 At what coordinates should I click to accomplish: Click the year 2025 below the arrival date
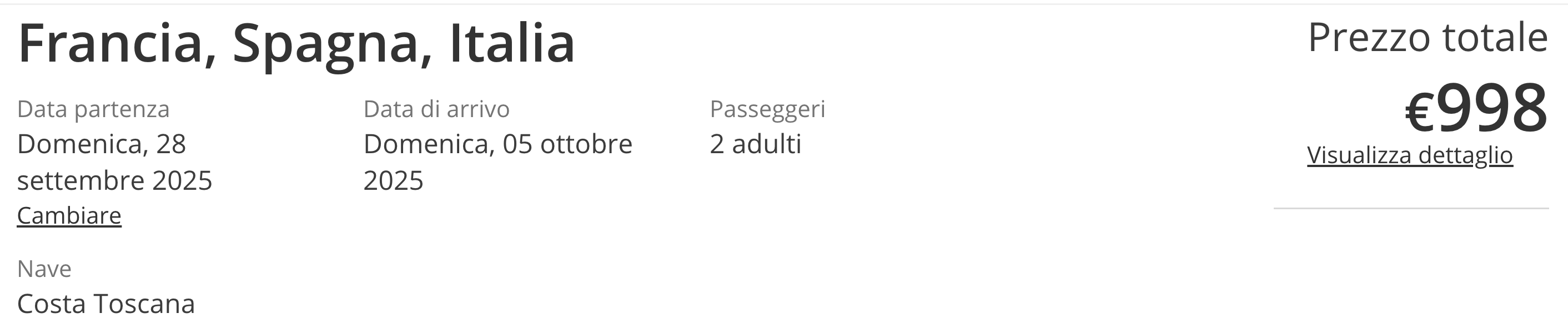(x=393, y=181)
